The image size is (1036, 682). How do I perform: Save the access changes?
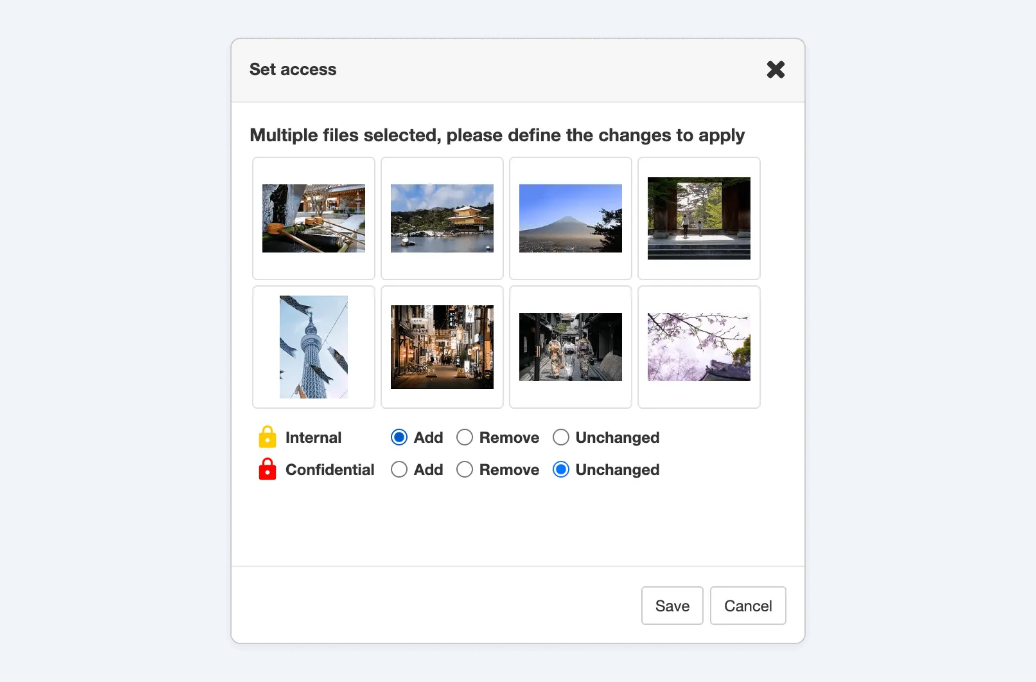coord(672,606)
